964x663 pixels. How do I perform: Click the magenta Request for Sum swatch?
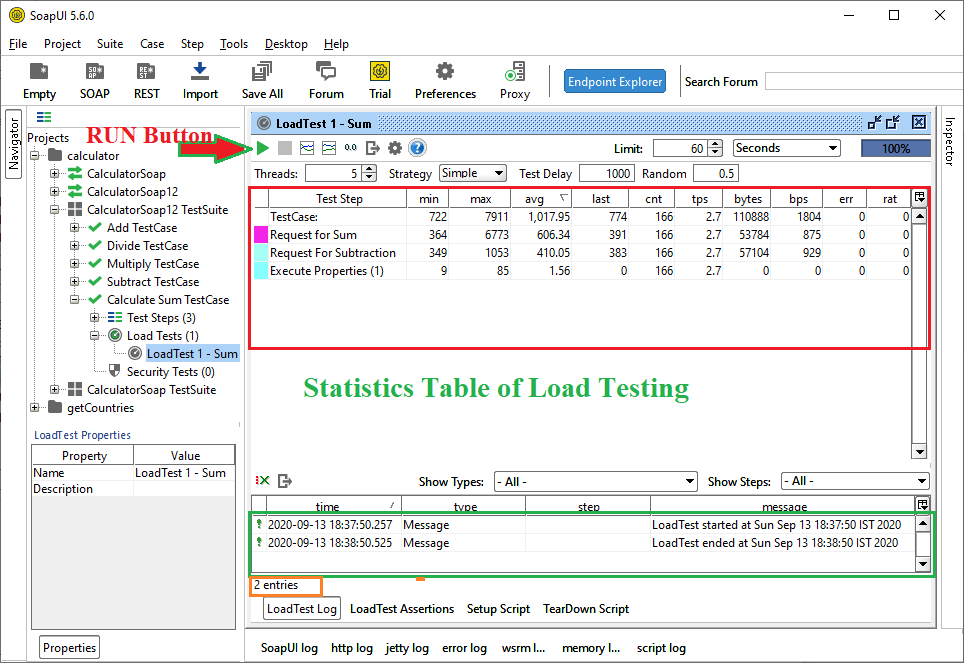[261, 234]
